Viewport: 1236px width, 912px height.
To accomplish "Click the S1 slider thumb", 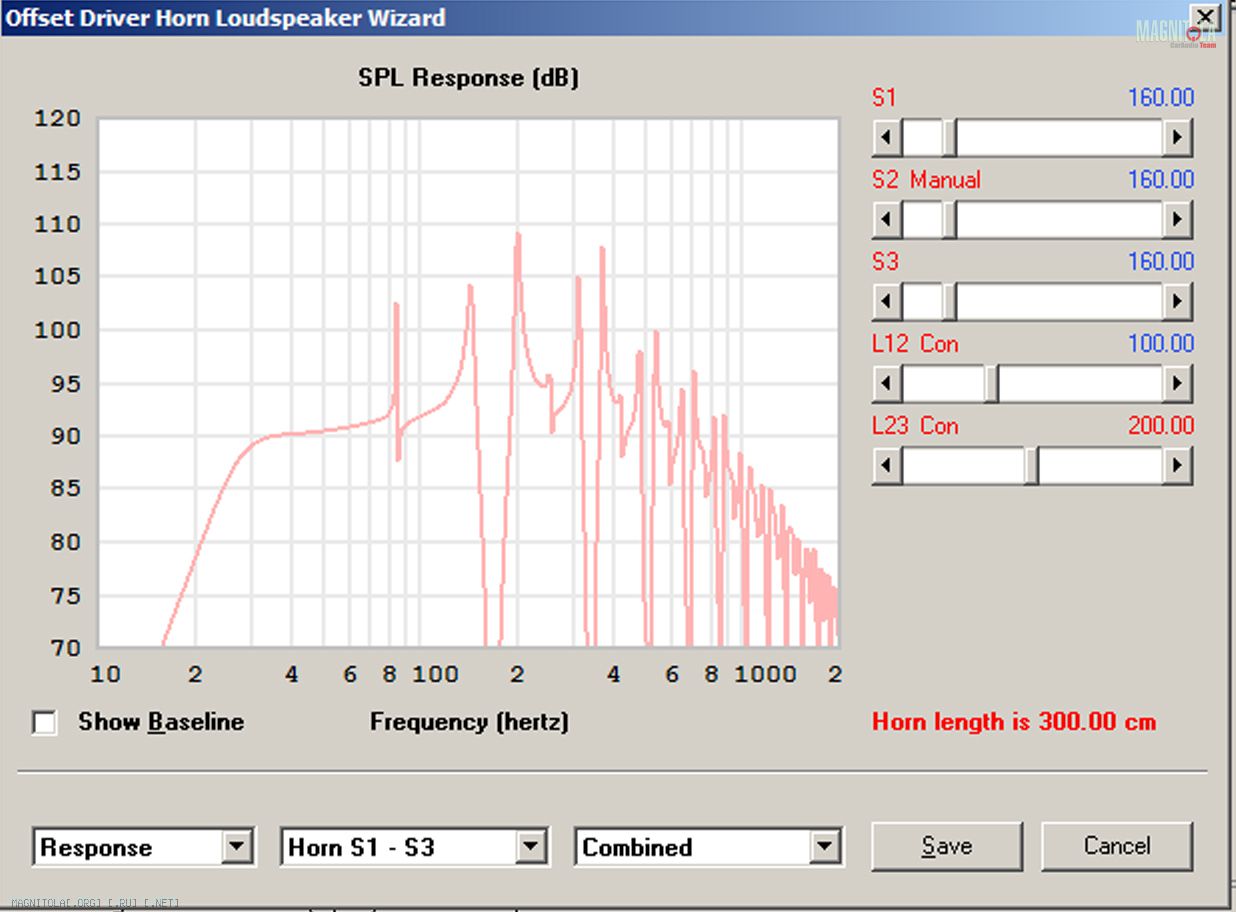I will coord(949,137).
